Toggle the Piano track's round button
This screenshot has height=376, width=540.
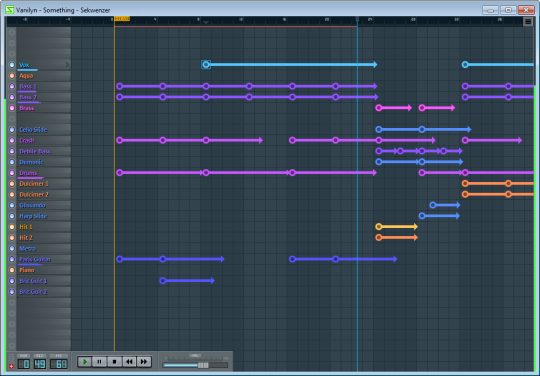12,270
